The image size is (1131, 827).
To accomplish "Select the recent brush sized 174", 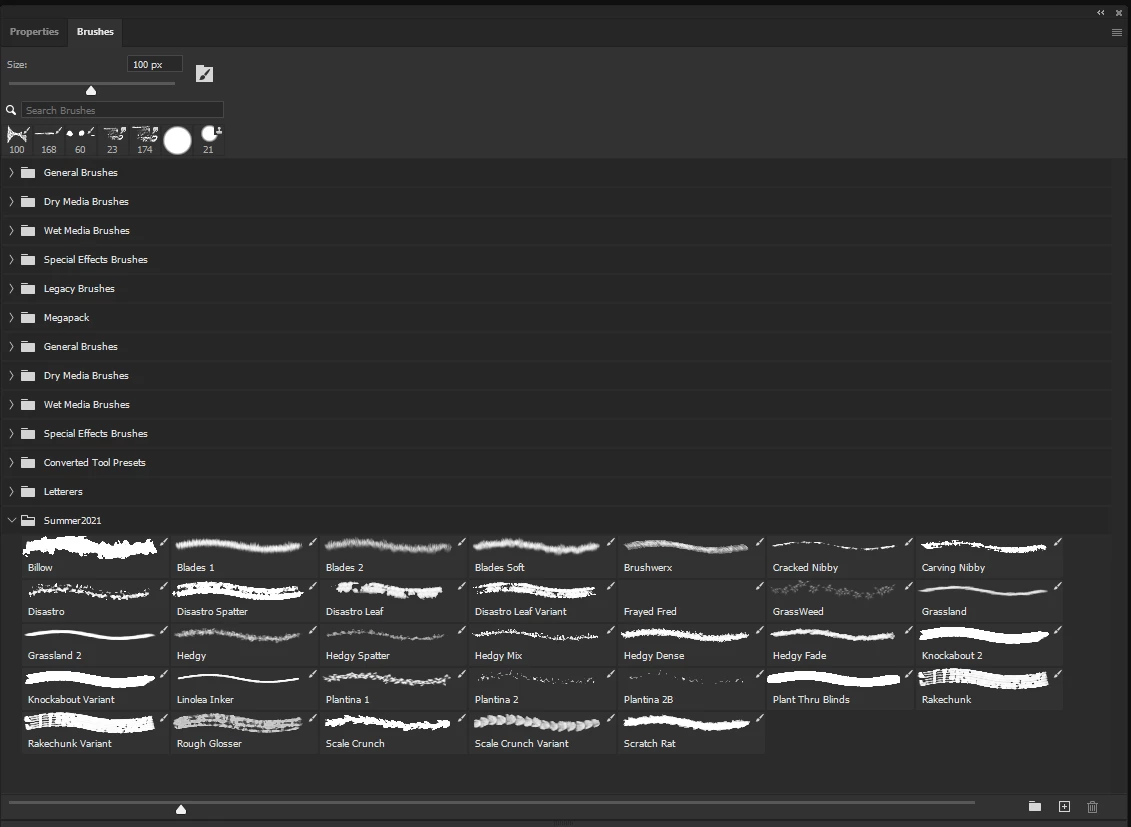I will pos(145,140).
